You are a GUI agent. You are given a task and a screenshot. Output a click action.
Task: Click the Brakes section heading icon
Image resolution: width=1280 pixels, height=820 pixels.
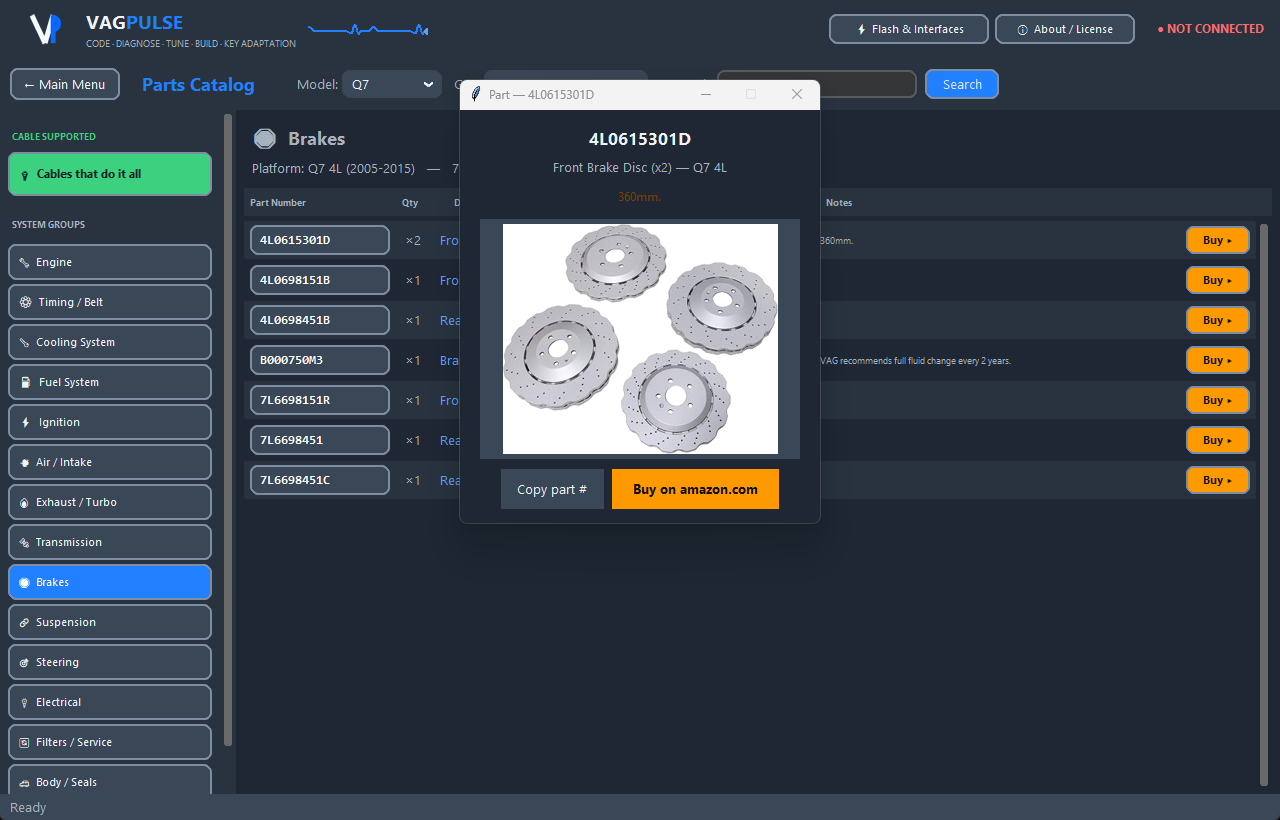click(265, 139)
